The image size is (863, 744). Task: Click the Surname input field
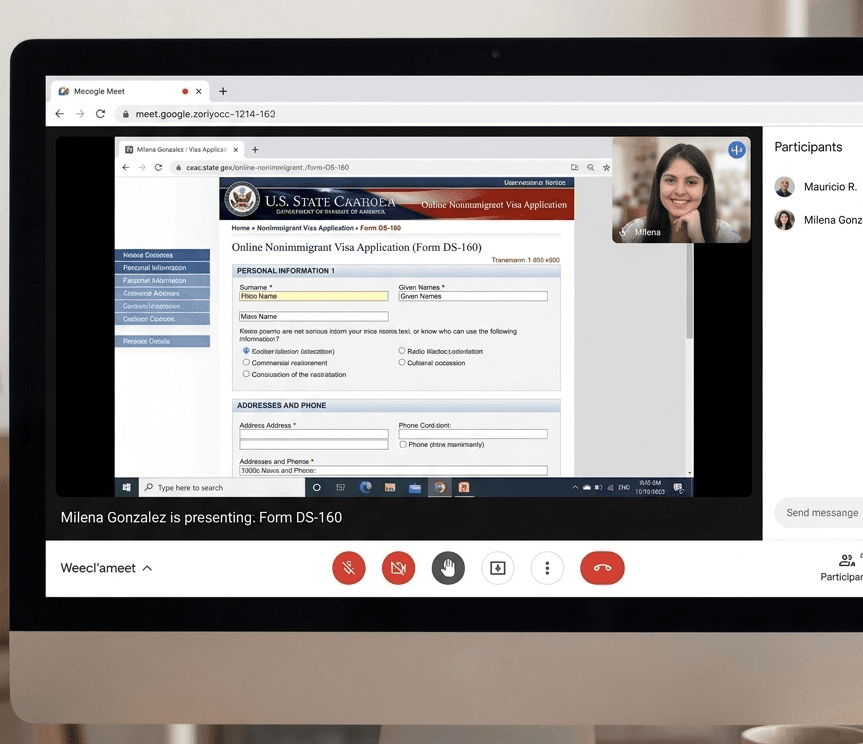point(314,296)
